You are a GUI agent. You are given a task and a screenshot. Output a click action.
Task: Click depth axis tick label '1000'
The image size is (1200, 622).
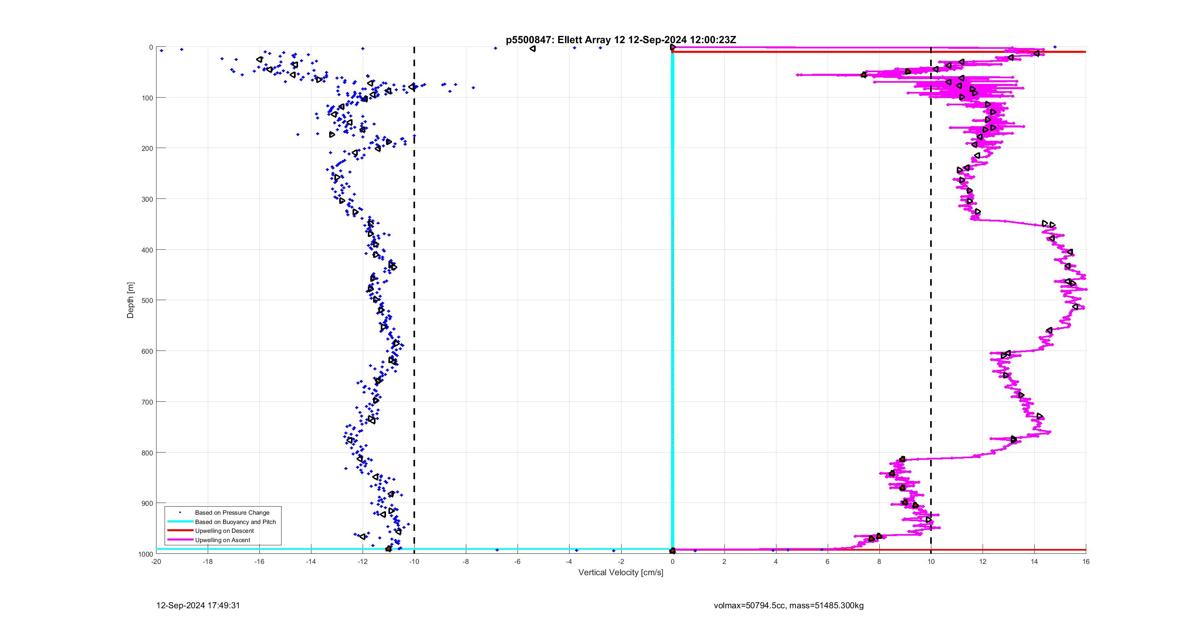point(144,553)
